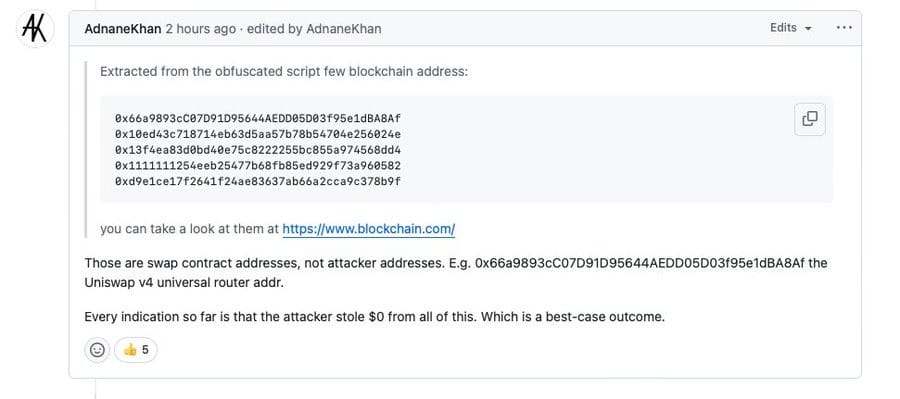This screenshot has width=900, height=399.
Task: Toggle the thumbs-up reaction with 5 votes
Action: click(135, 350)
